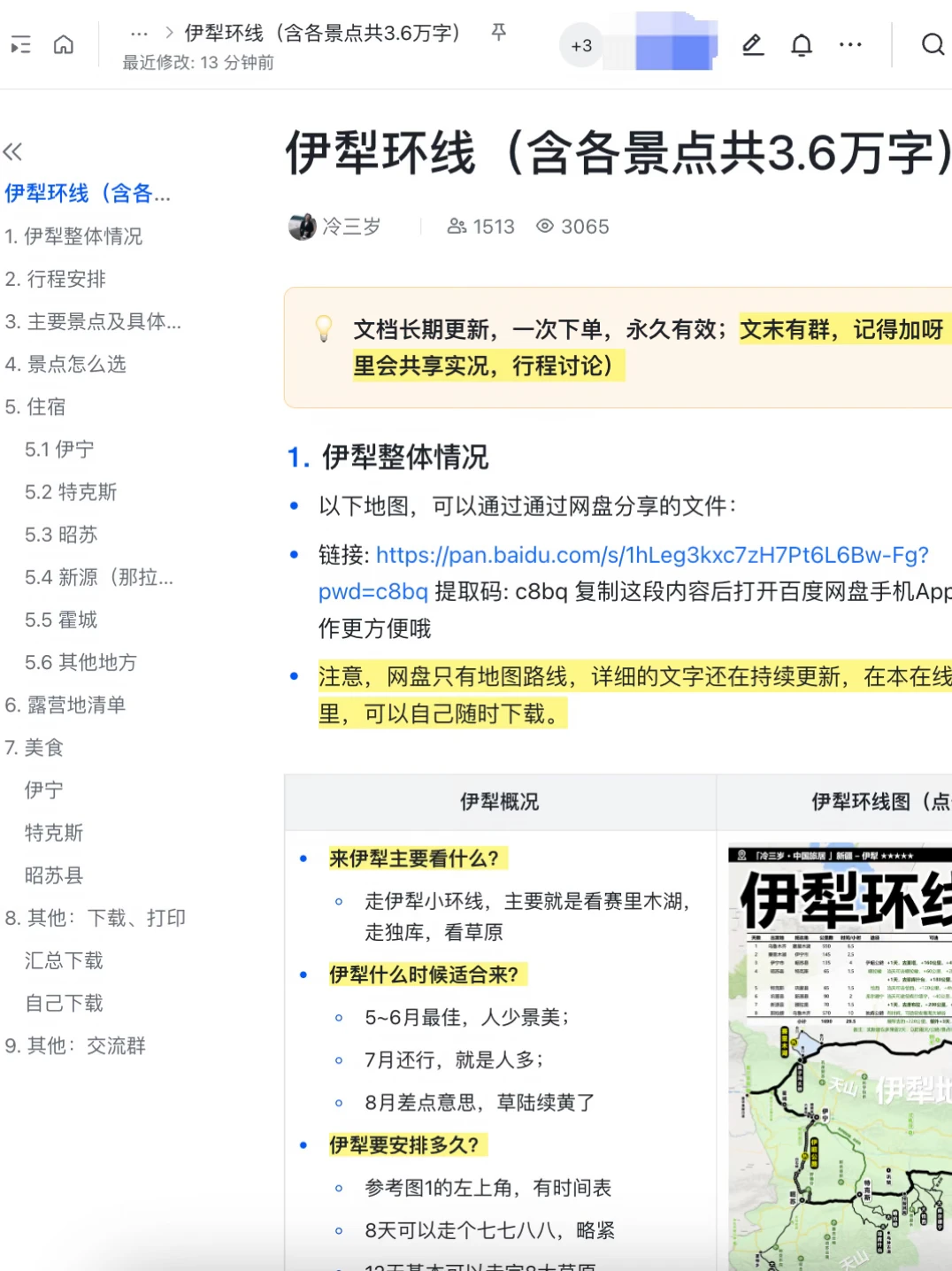Click the 最近修改: 13 分钟前 timestamp
The height and width of the screenshot is (1271, 952).
click(198, 63)
